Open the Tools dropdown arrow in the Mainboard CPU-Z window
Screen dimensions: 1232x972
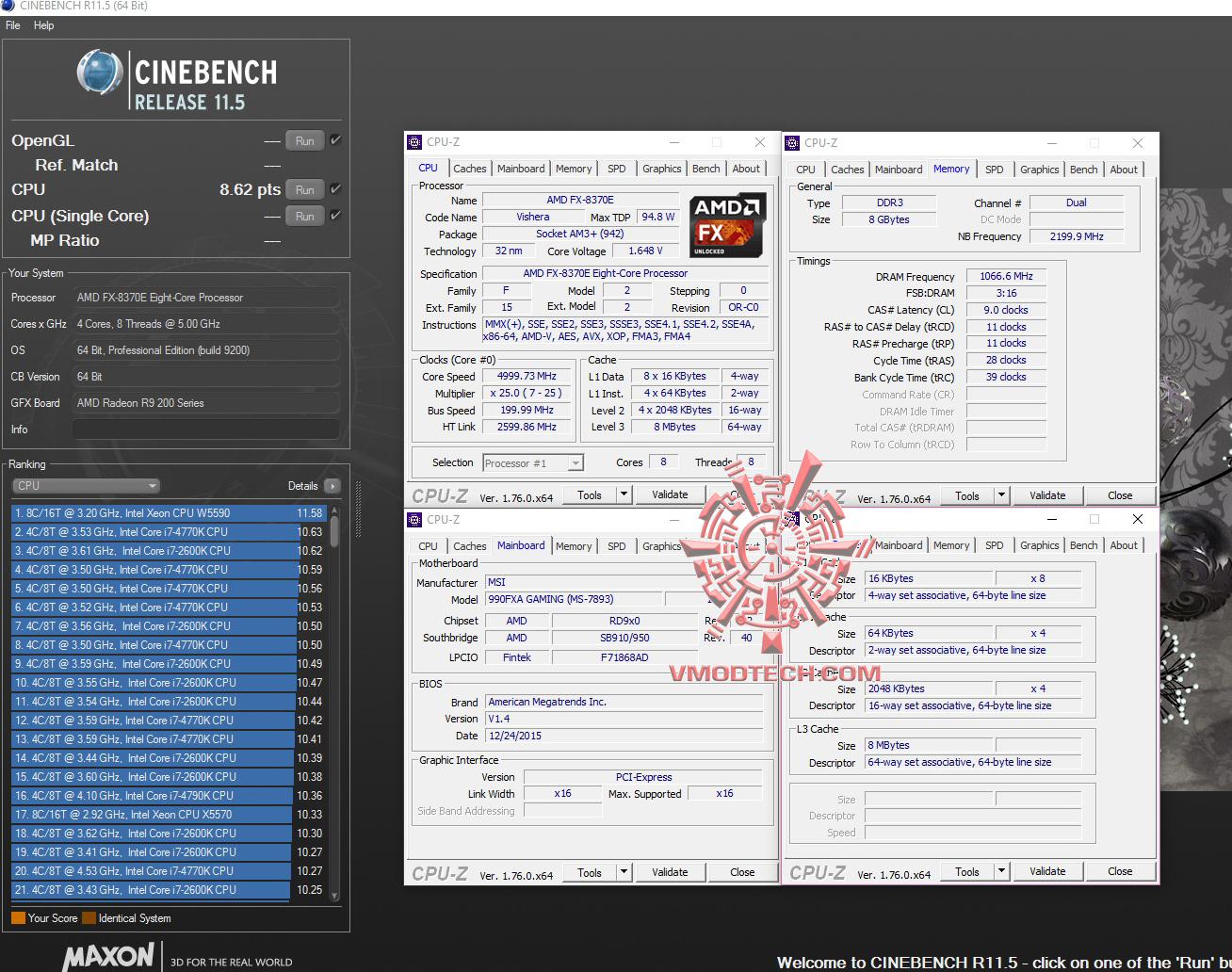point(623,872)
